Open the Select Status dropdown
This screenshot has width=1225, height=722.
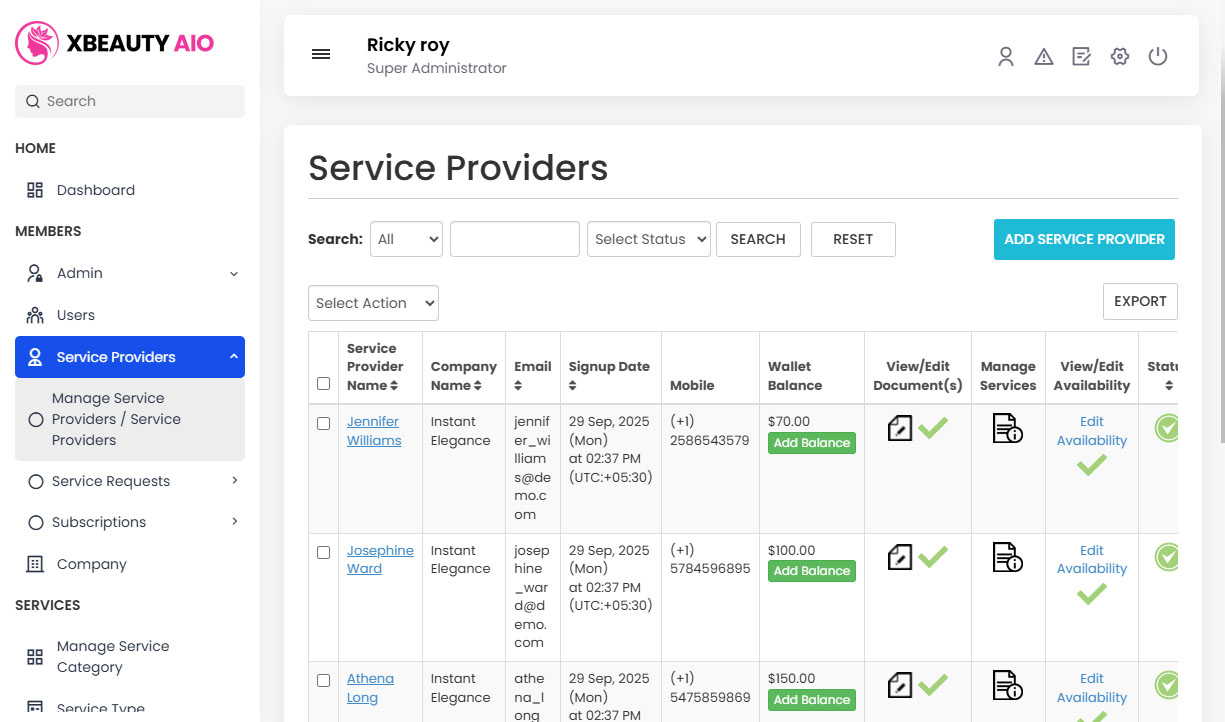point(649,239)
